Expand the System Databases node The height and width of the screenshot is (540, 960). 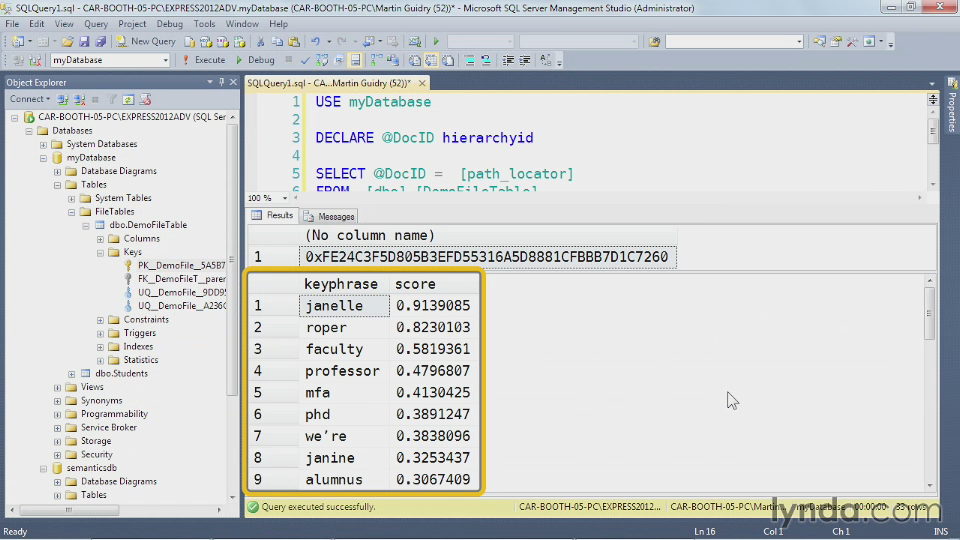tap(43, 144)
